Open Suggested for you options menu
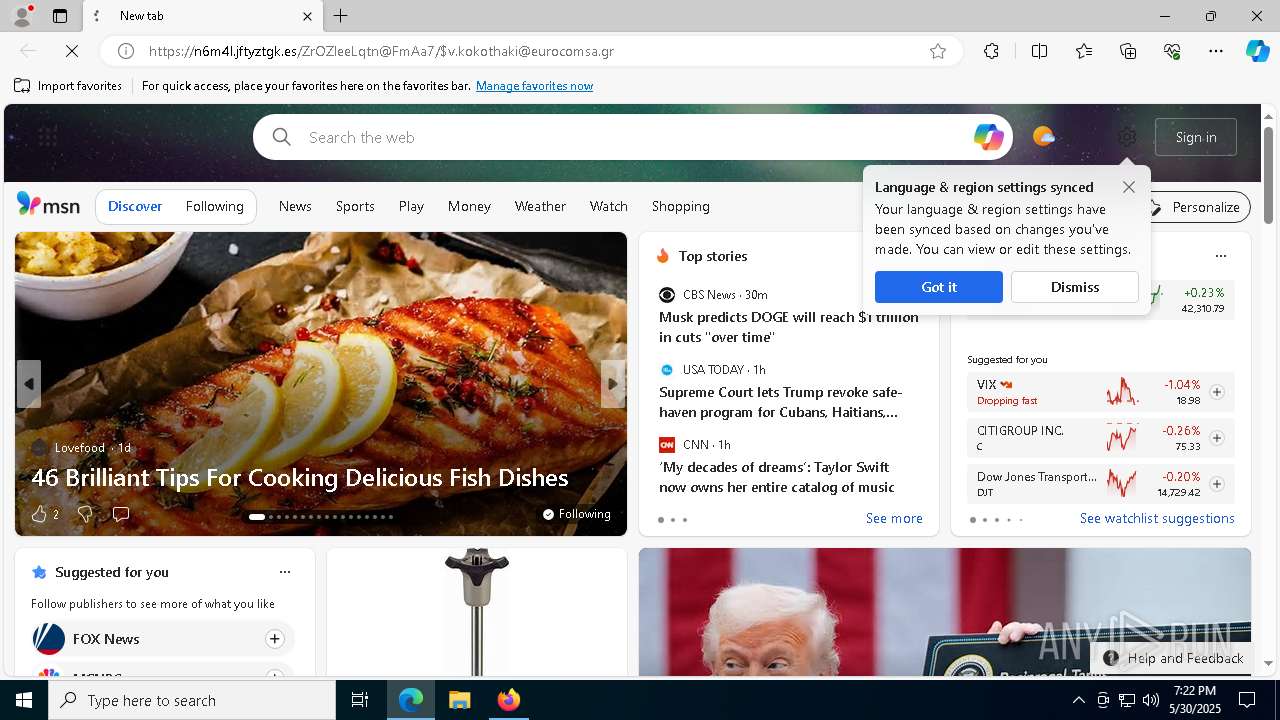 285,572
